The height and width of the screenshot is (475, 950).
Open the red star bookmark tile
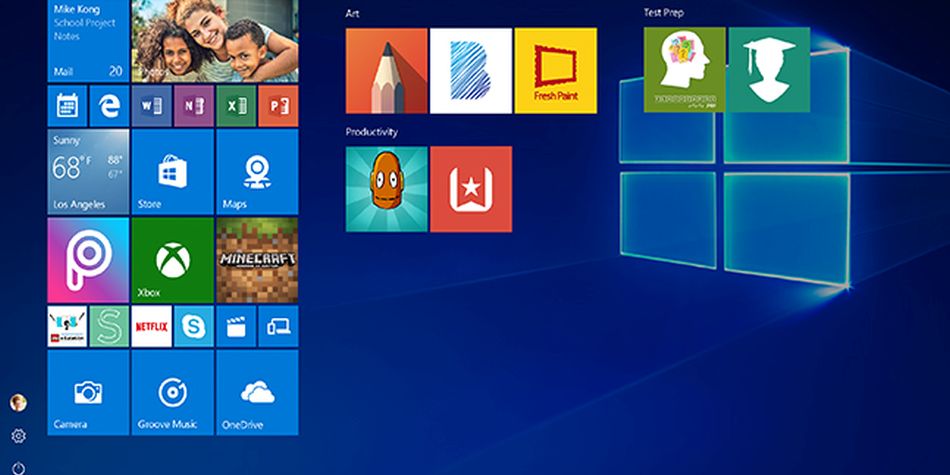471,189
